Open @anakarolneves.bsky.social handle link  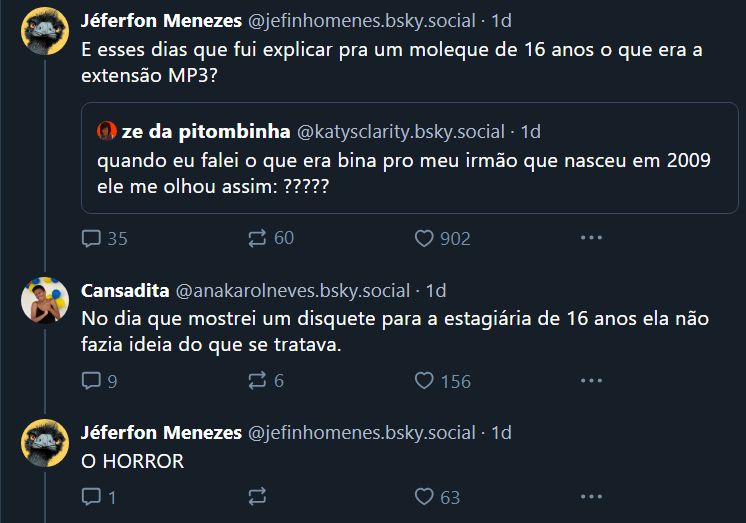click(x=293, y=290)
